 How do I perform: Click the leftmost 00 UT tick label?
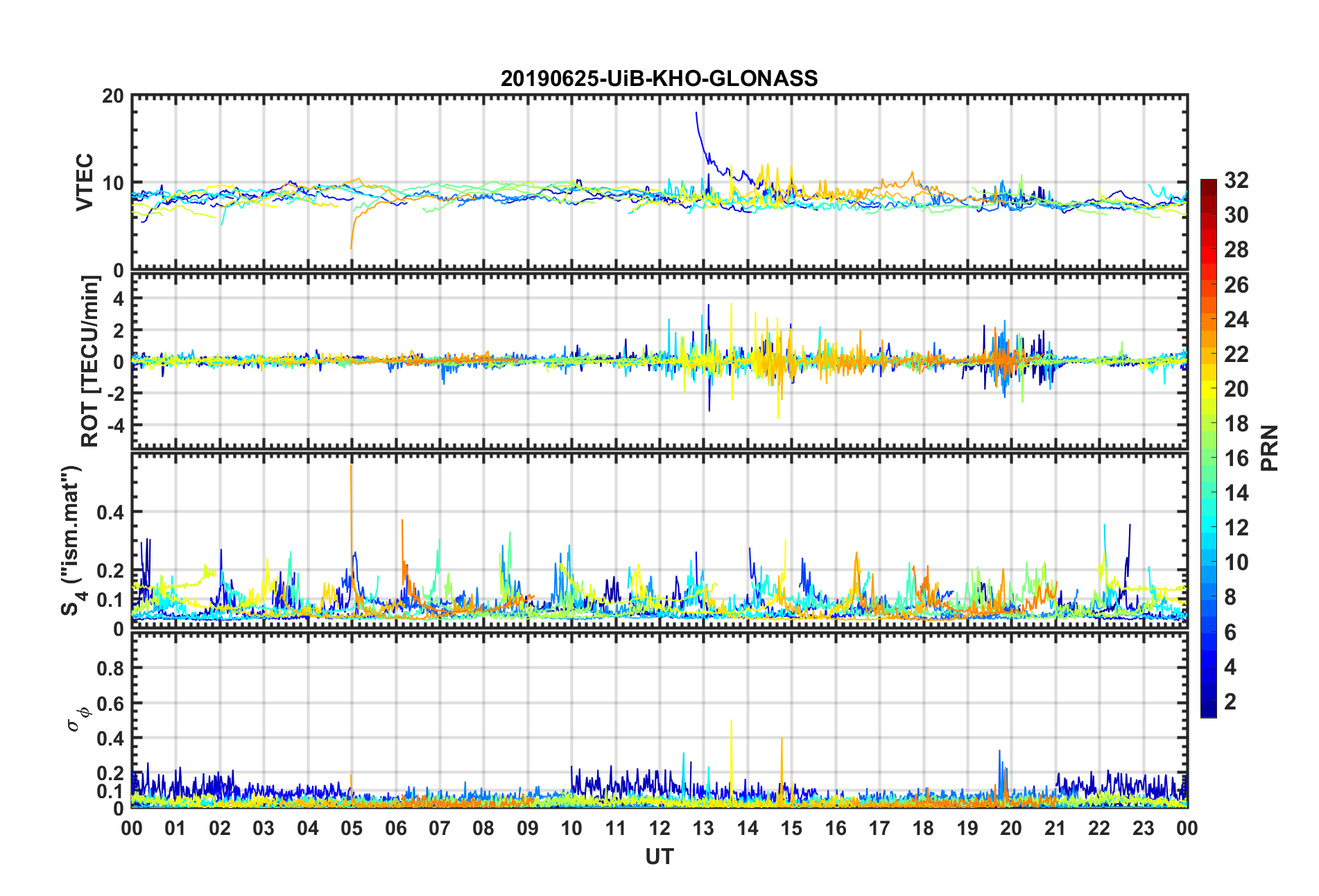[x=132, y=828]
